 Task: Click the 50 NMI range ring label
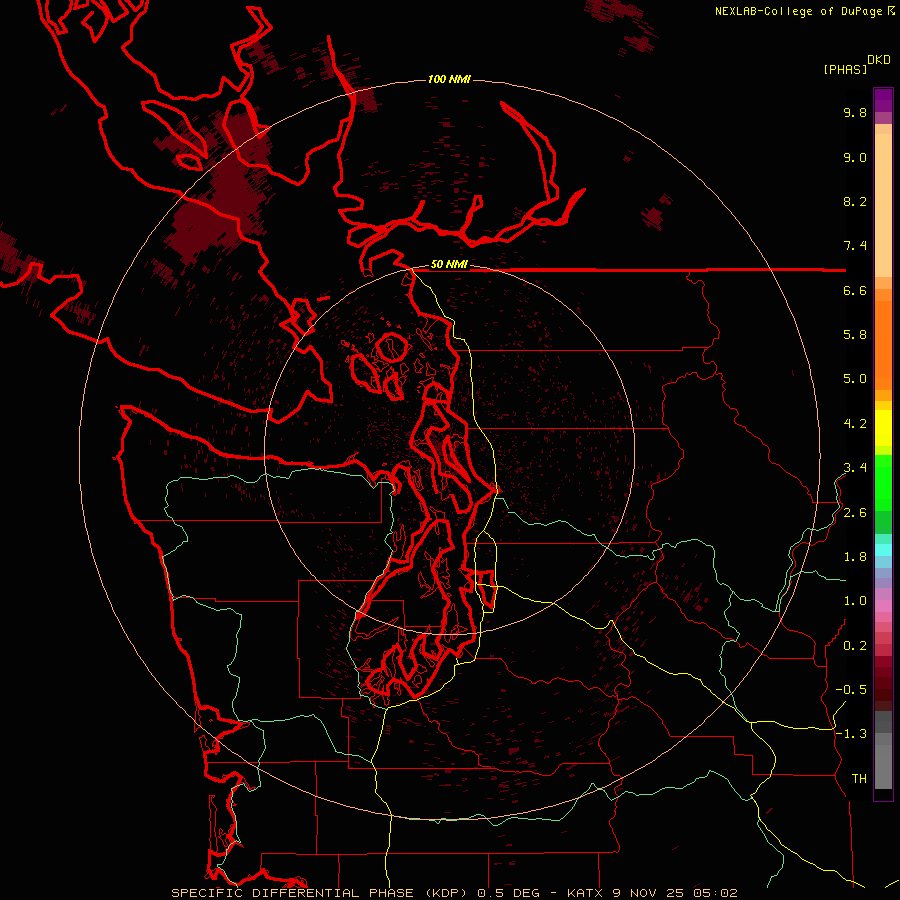(x=449, y=265)
